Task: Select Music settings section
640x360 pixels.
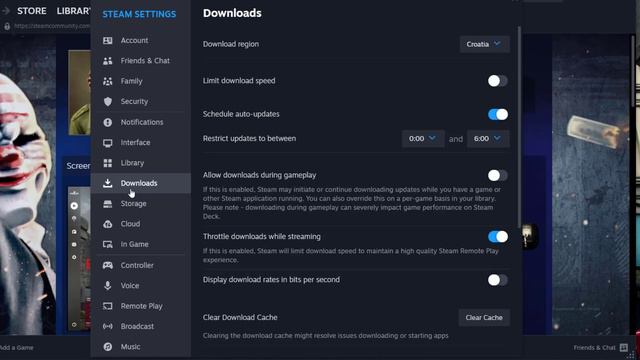Action: tap(141, 347)
